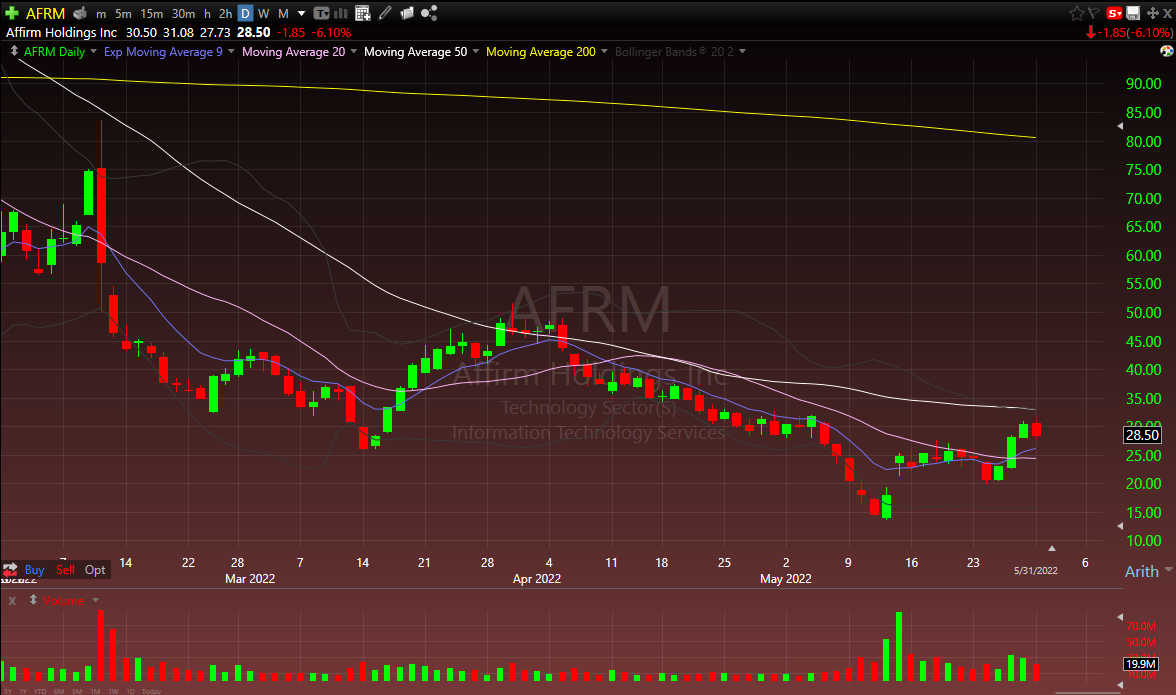This screenshot has width=1176, height=695.
Task: Click the 19.9M volume value label
Action: pos(1141,664)
